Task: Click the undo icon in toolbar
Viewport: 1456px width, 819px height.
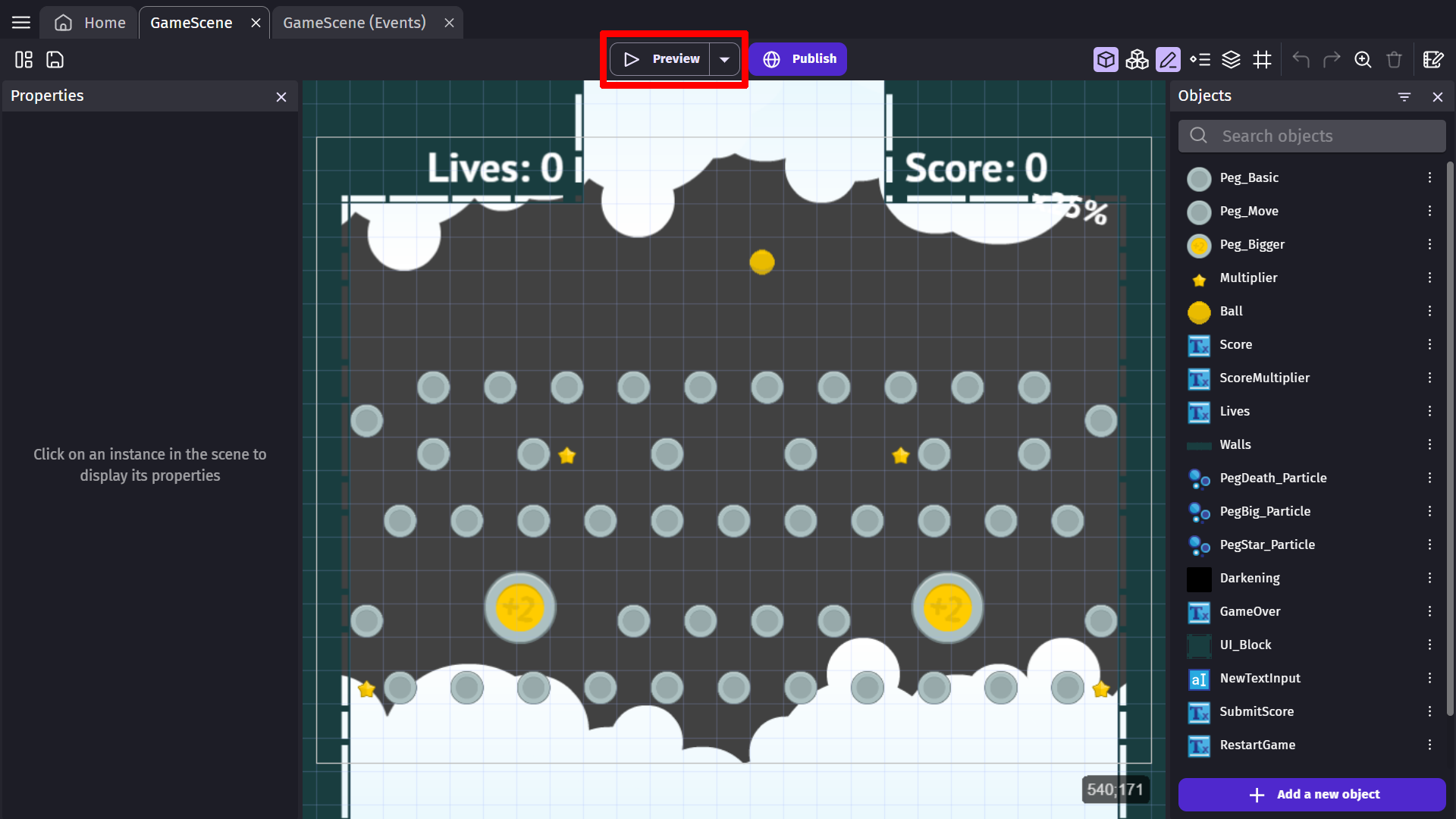Action: coord(1301,59)
